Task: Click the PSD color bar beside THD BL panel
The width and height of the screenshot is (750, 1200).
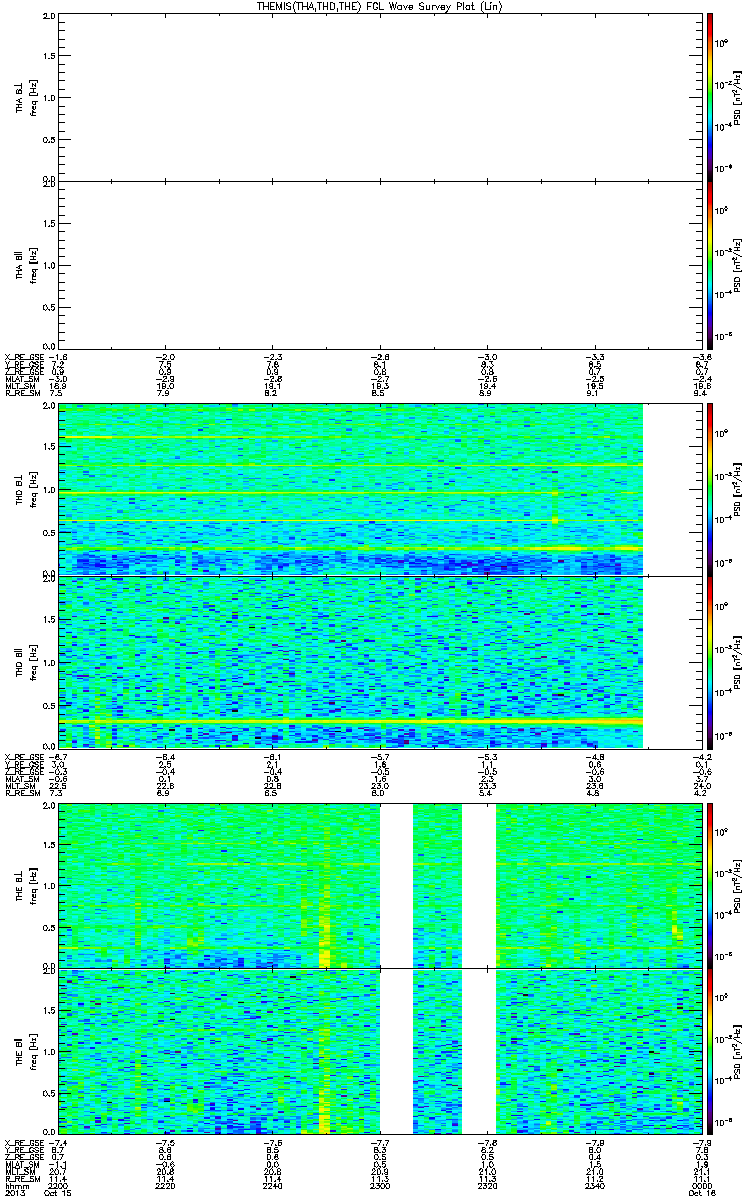Action: 709,489
